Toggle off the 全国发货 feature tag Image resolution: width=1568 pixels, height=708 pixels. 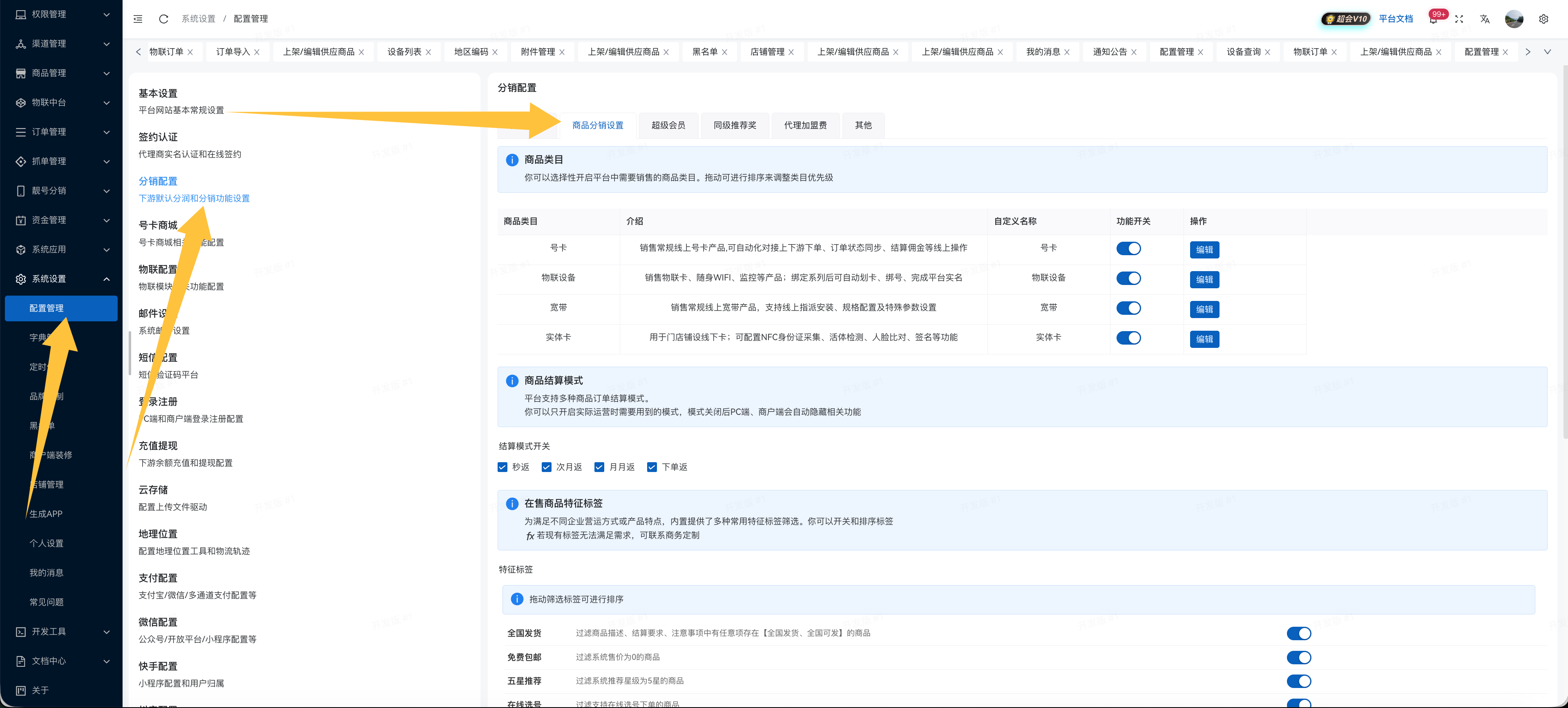click(1300, 632)
